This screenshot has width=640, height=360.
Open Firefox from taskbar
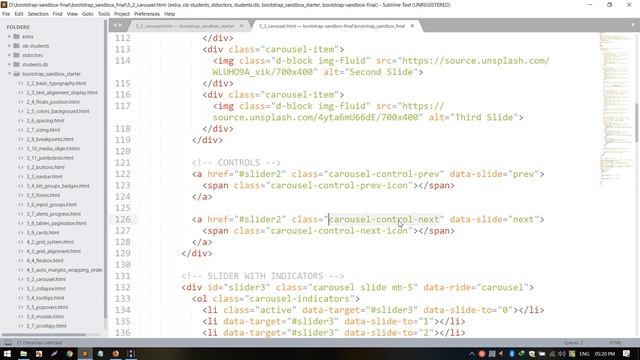coord(116,353)
